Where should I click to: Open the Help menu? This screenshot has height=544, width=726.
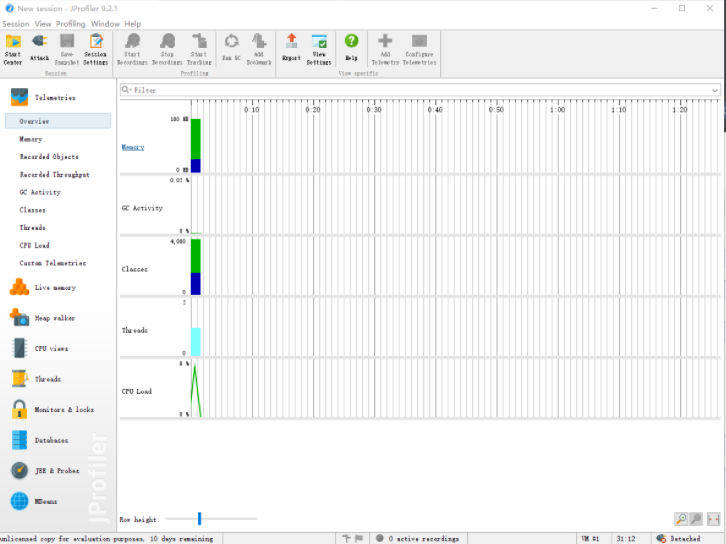132,24
